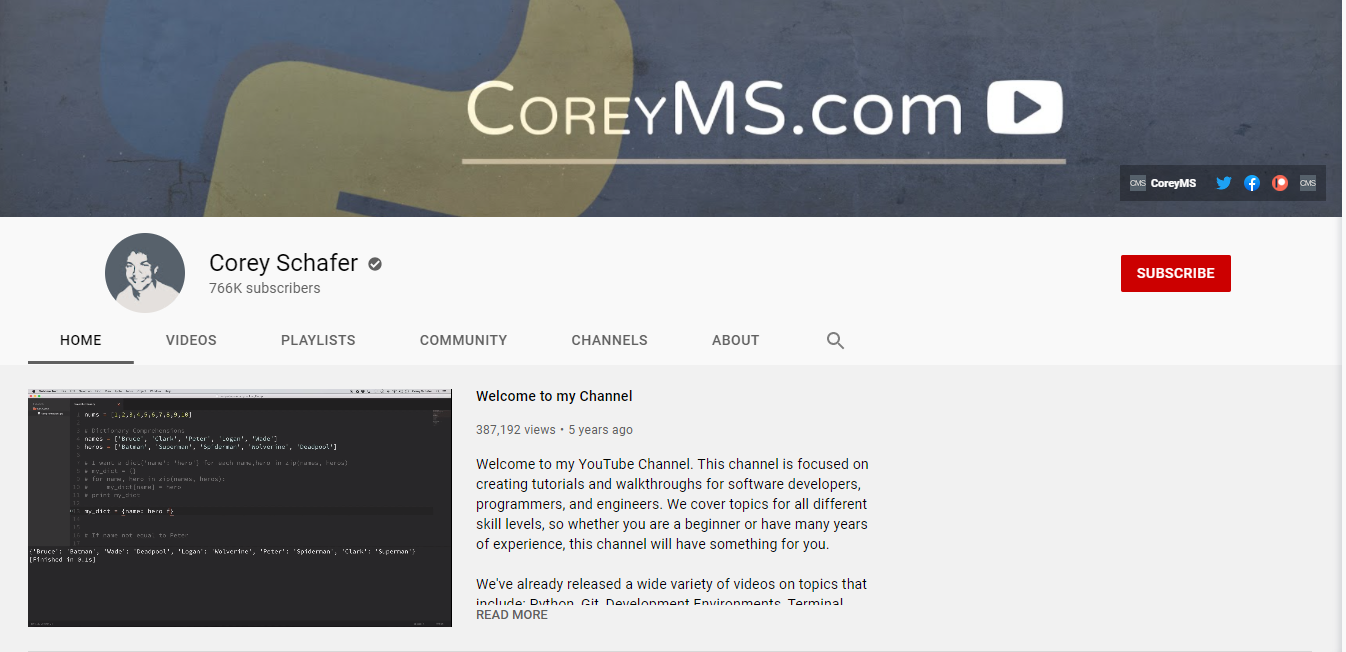The height and width of the screenshot is (652, 1346).
Task: Expand description with Read More
Action: click(512, 615)
